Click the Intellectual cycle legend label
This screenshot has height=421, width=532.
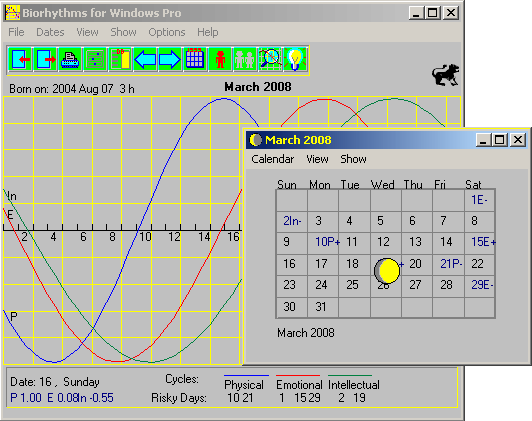coord(354,385)
